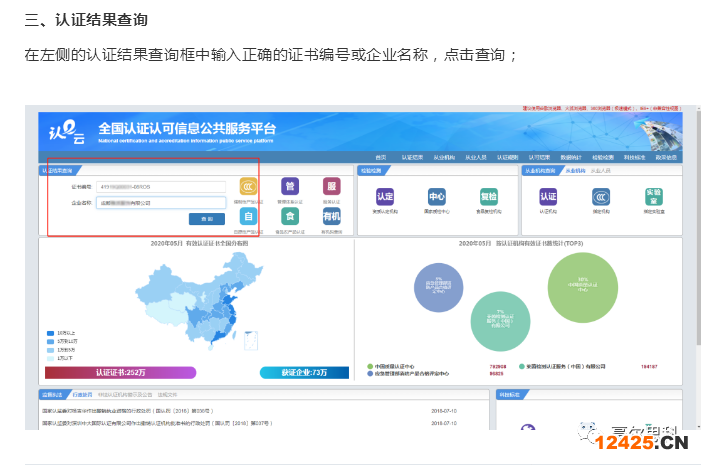Click the blue 查询 search button
Image resolution: width=701 pixels, height=465 pixels.
206,218
